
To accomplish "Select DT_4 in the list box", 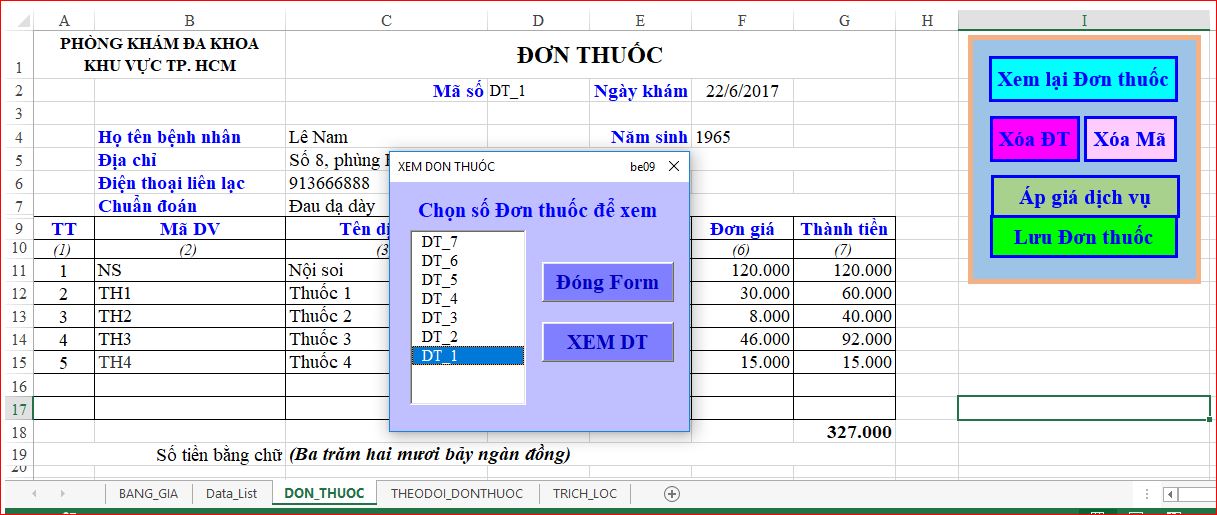I will point(467,298).
